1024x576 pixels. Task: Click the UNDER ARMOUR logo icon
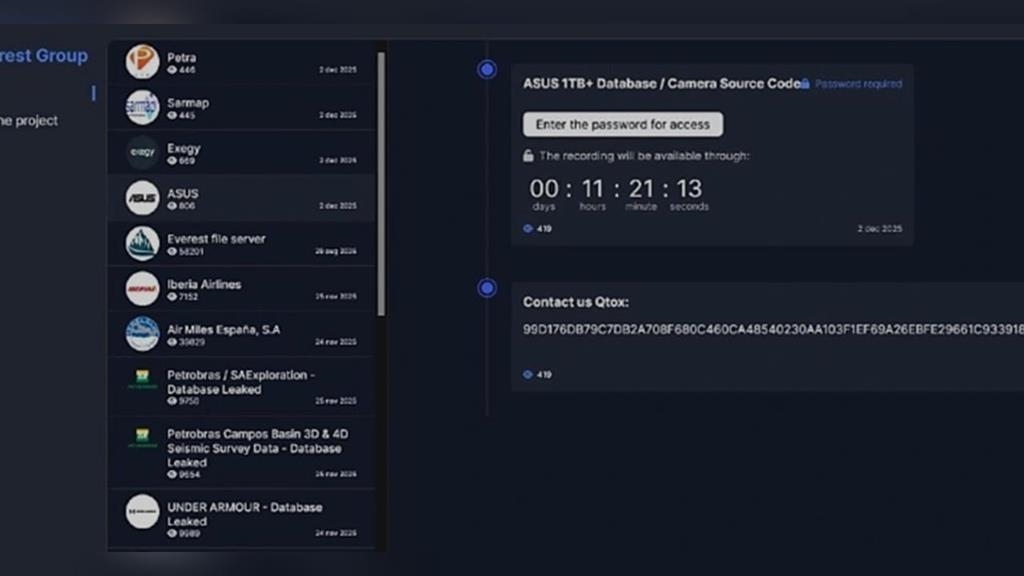[142, 511]
